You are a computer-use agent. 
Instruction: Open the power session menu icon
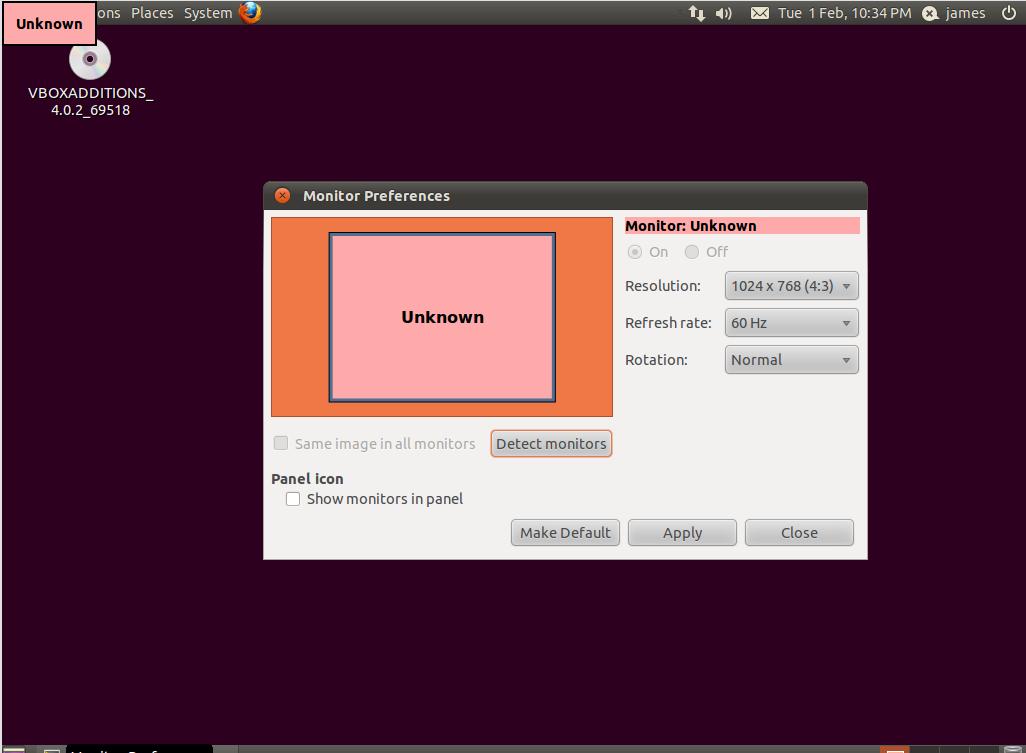(x=1008, y=13)
